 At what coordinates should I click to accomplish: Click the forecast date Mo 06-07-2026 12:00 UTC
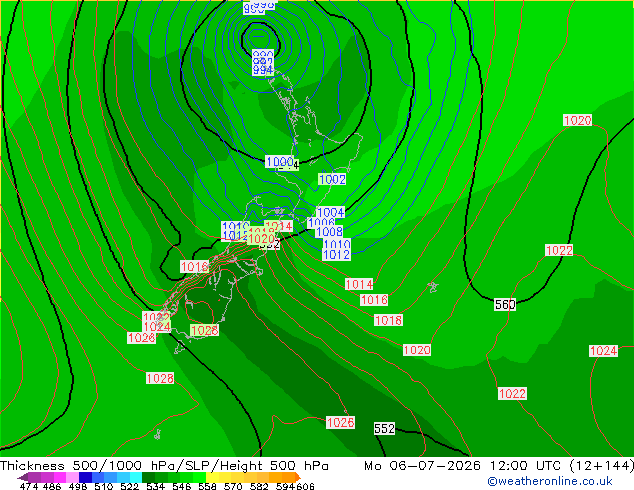464,465
